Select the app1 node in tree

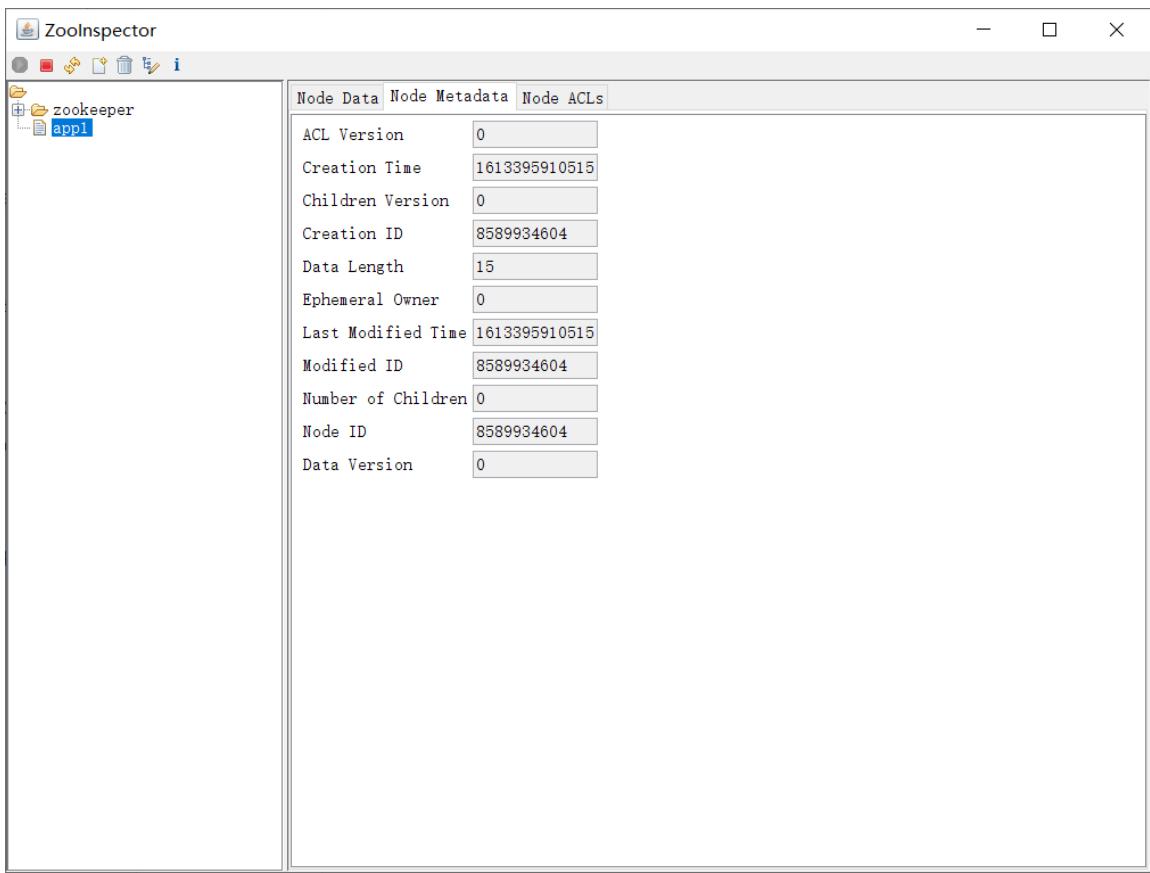coord(71,128)
